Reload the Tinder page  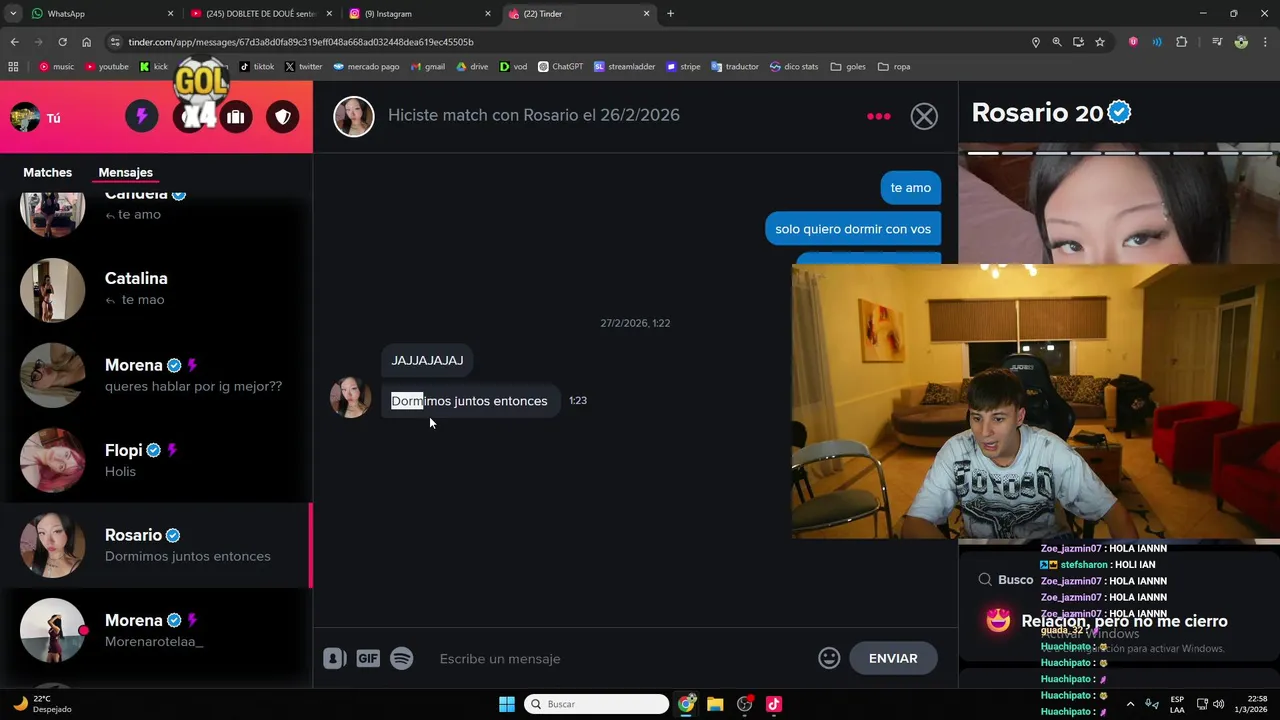point(62,42)
